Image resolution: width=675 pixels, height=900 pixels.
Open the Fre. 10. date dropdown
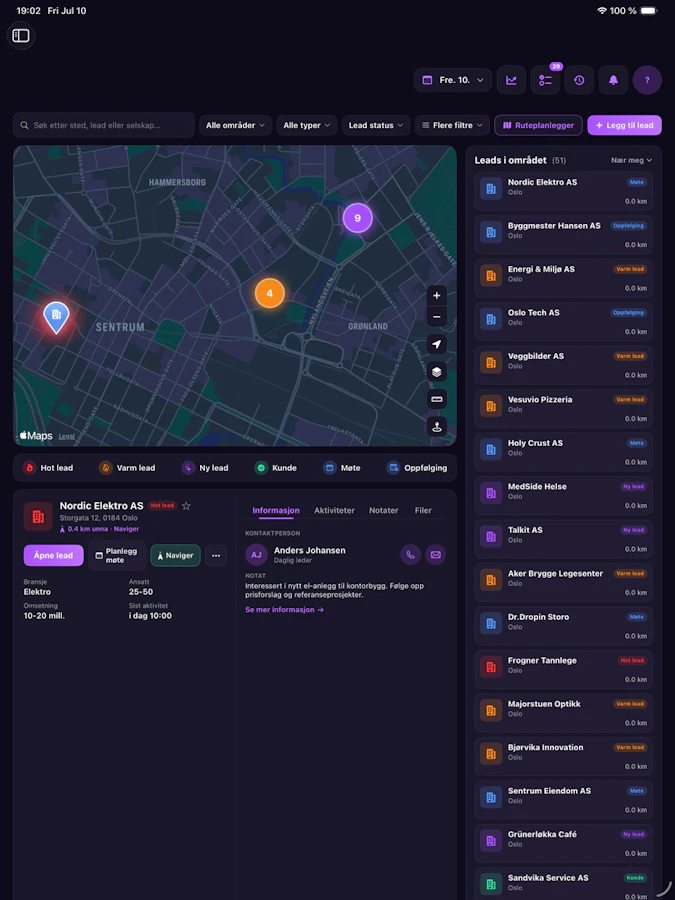click(452, 80)
